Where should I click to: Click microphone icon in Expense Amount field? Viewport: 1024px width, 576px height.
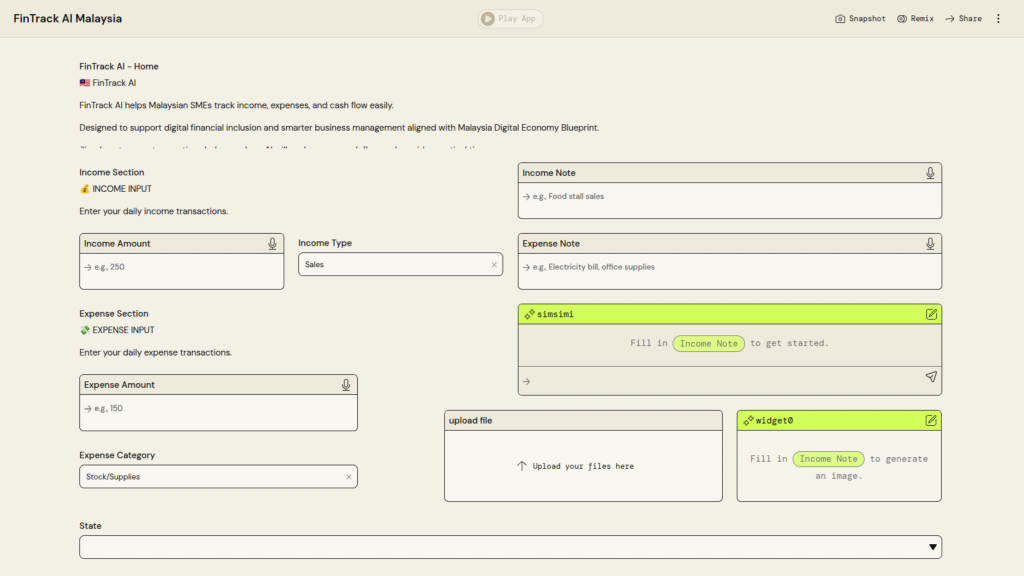(346, 385)
